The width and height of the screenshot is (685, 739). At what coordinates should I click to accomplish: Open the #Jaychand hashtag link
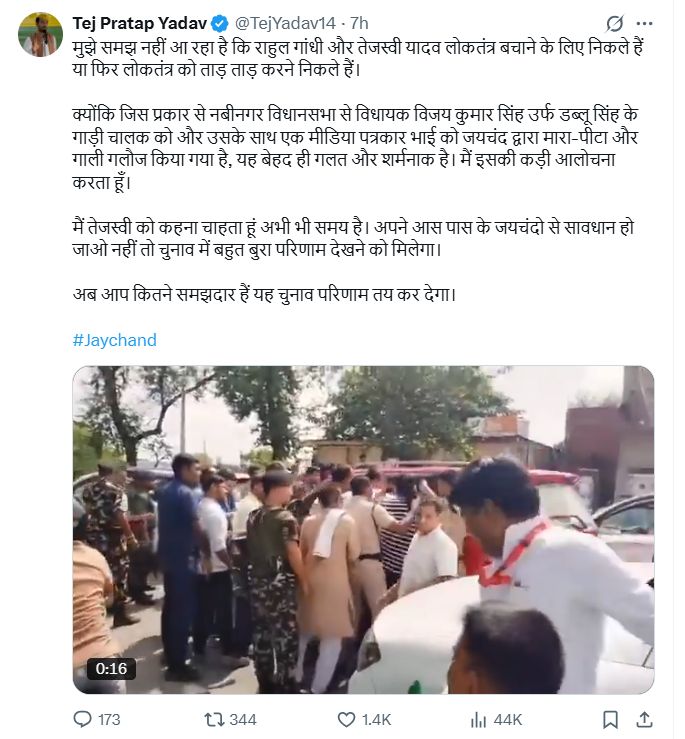click(115, 340)
